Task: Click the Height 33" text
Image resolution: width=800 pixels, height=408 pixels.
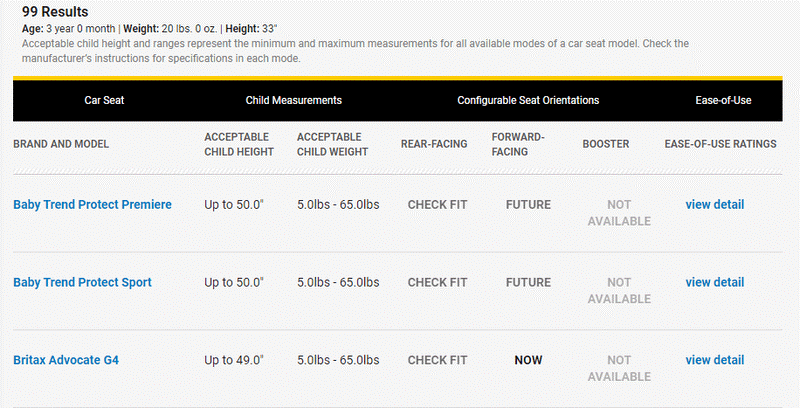Action: (x=251, y=29)
